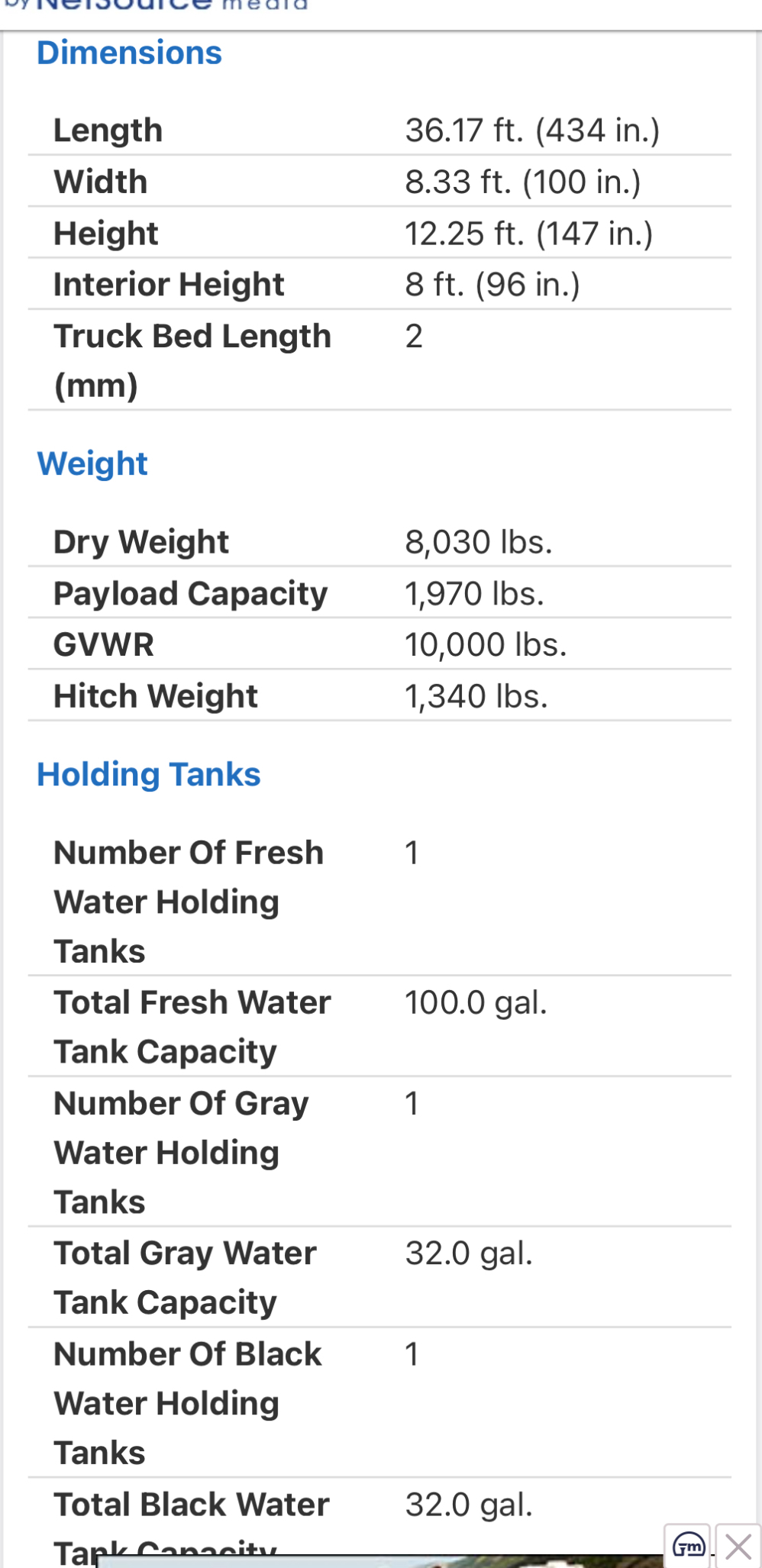
Task: Tap the Dry Weight value 8,030 lbs.
Action: click(x=479, y=542)
